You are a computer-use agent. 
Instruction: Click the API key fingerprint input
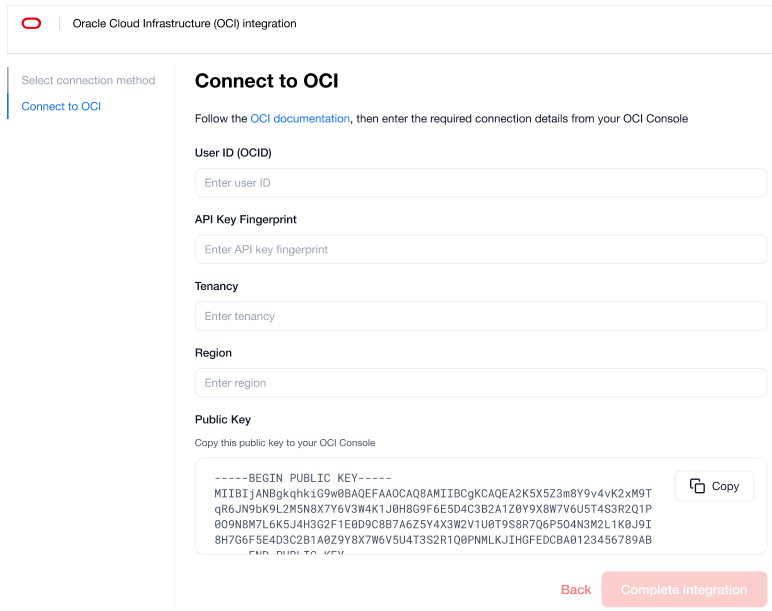pos(480,250)
